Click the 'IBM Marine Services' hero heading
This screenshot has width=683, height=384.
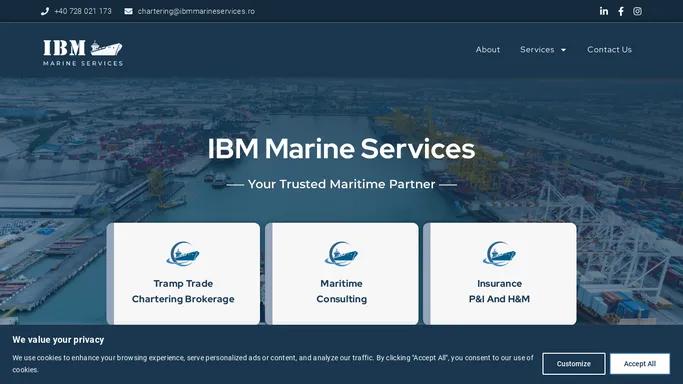[341, 148]
